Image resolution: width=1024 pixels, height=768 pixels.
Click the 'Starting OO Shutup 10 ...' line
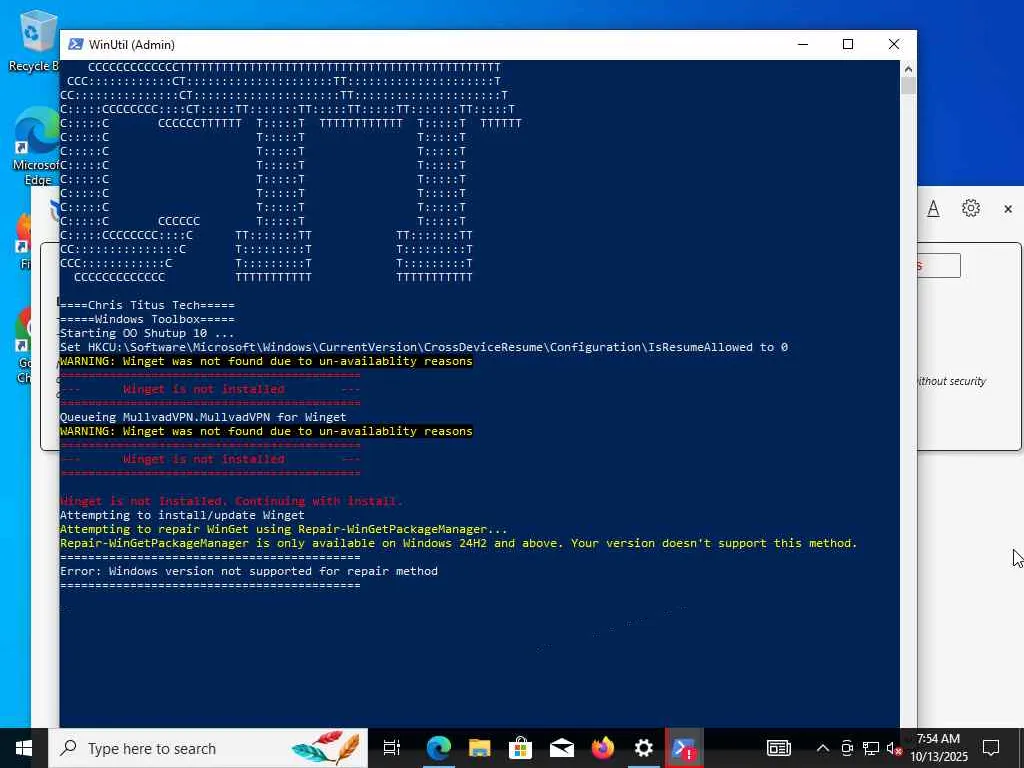pyautogui.click(x=147, y=333)
